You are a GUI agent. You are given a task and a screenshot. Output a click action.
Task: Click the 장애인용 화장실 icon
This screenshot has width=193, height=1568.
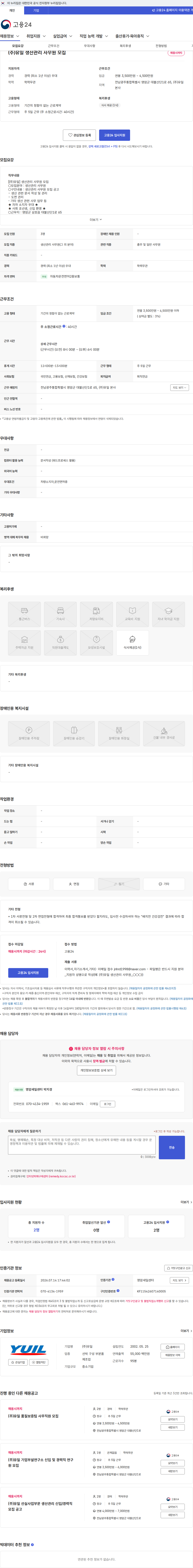pyautogui.click(x=119, y=733)
